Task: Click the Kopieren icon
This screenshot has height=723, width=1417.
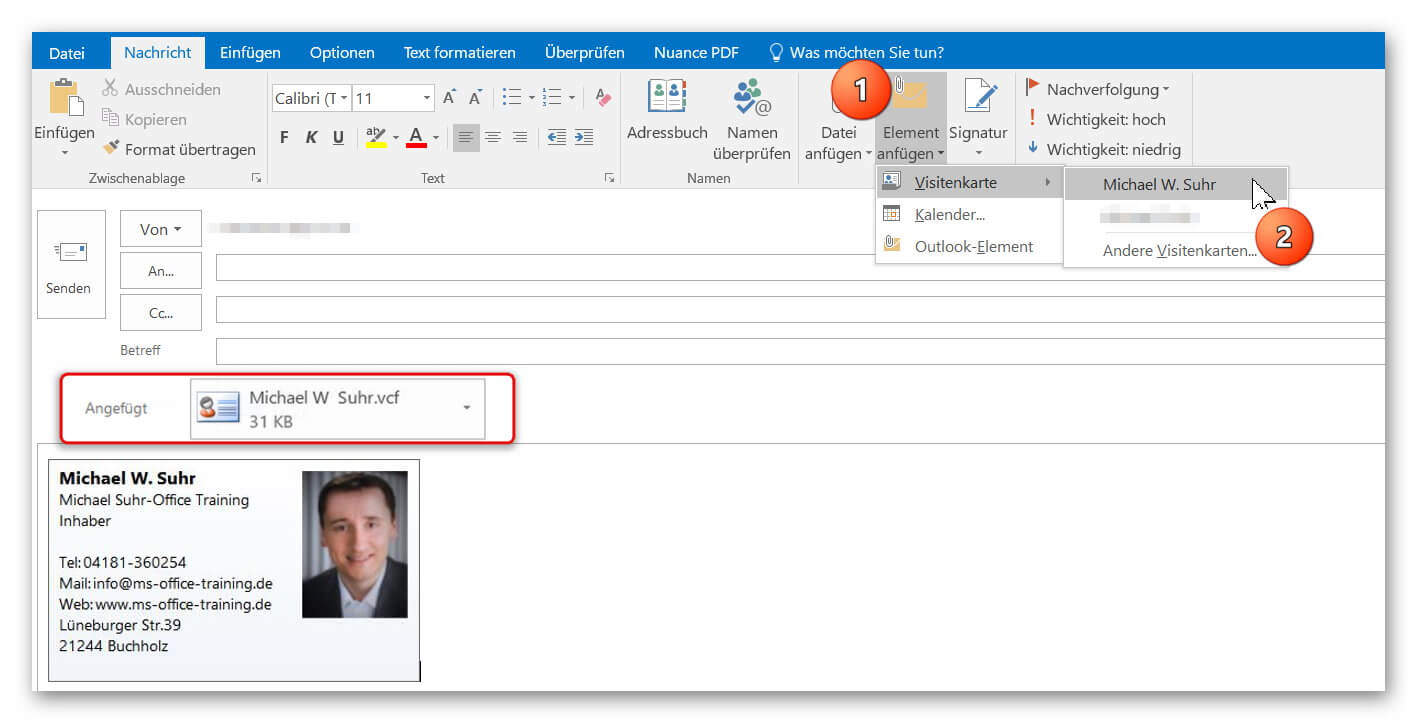Action: click(110, 119)
